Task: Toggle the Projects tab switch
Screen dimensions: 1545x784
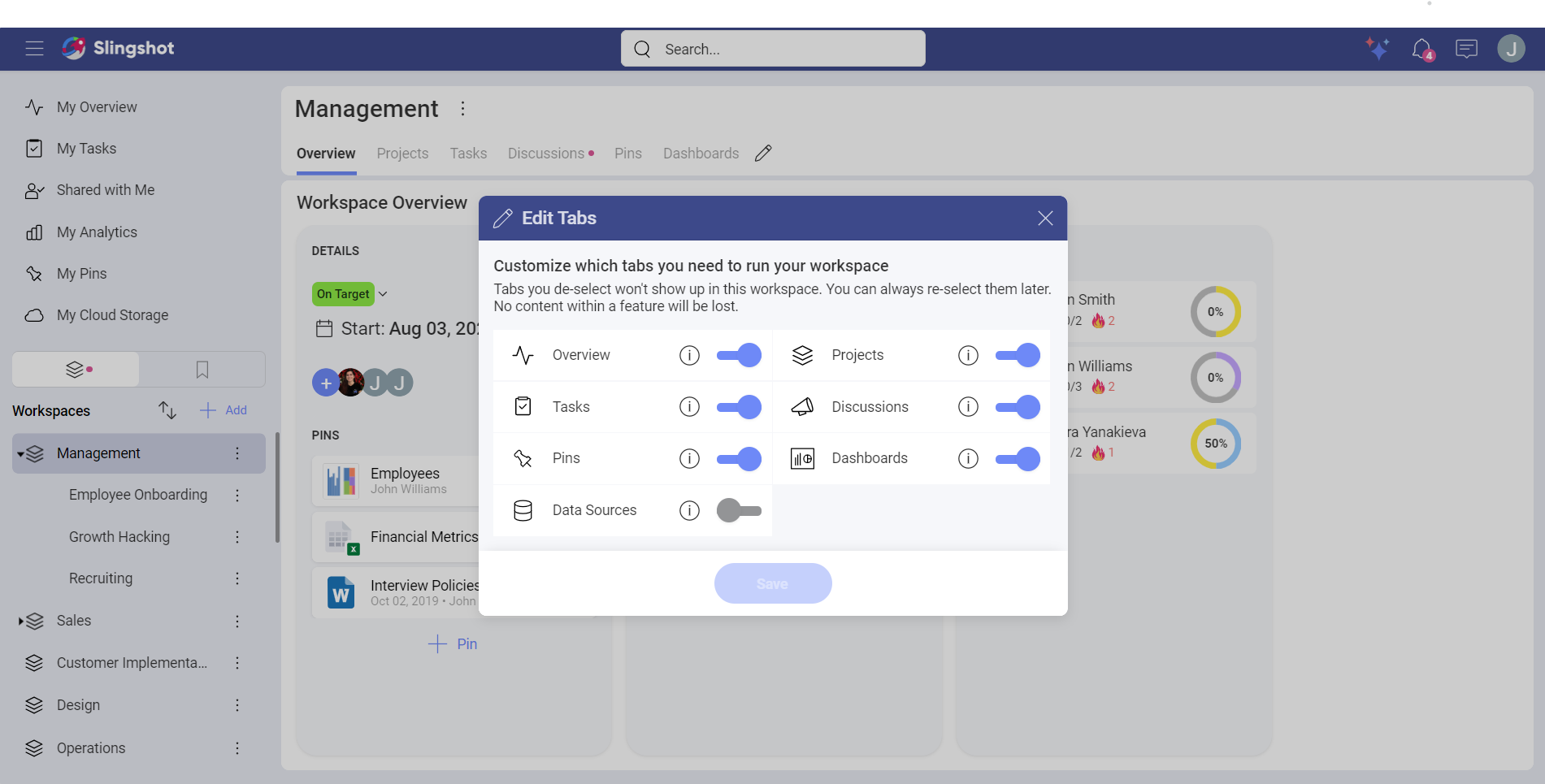Action: tap(1018, 355)
